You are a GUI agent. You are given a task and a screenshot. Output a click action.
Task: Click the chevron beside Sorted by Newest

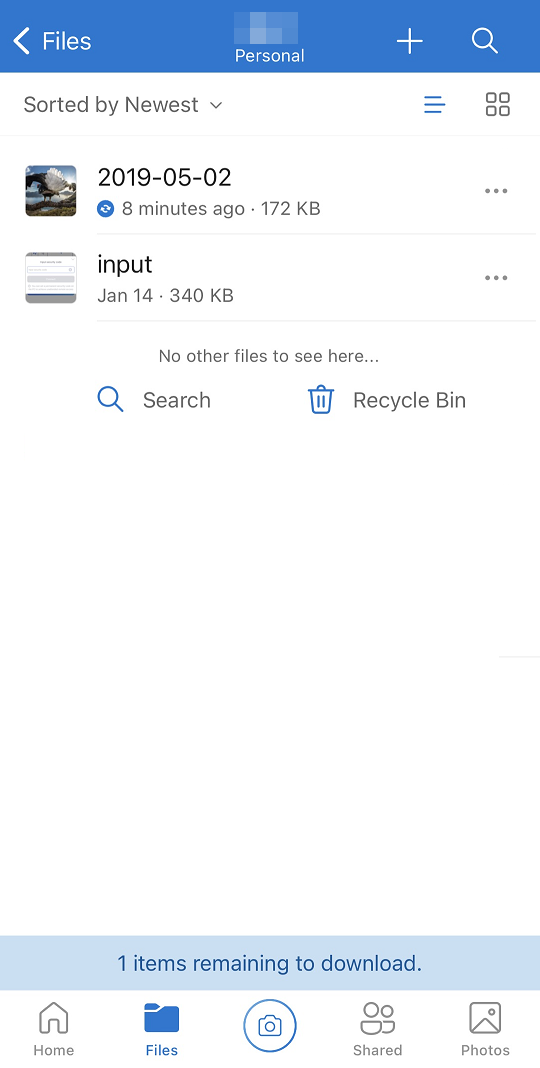[216, 105]
